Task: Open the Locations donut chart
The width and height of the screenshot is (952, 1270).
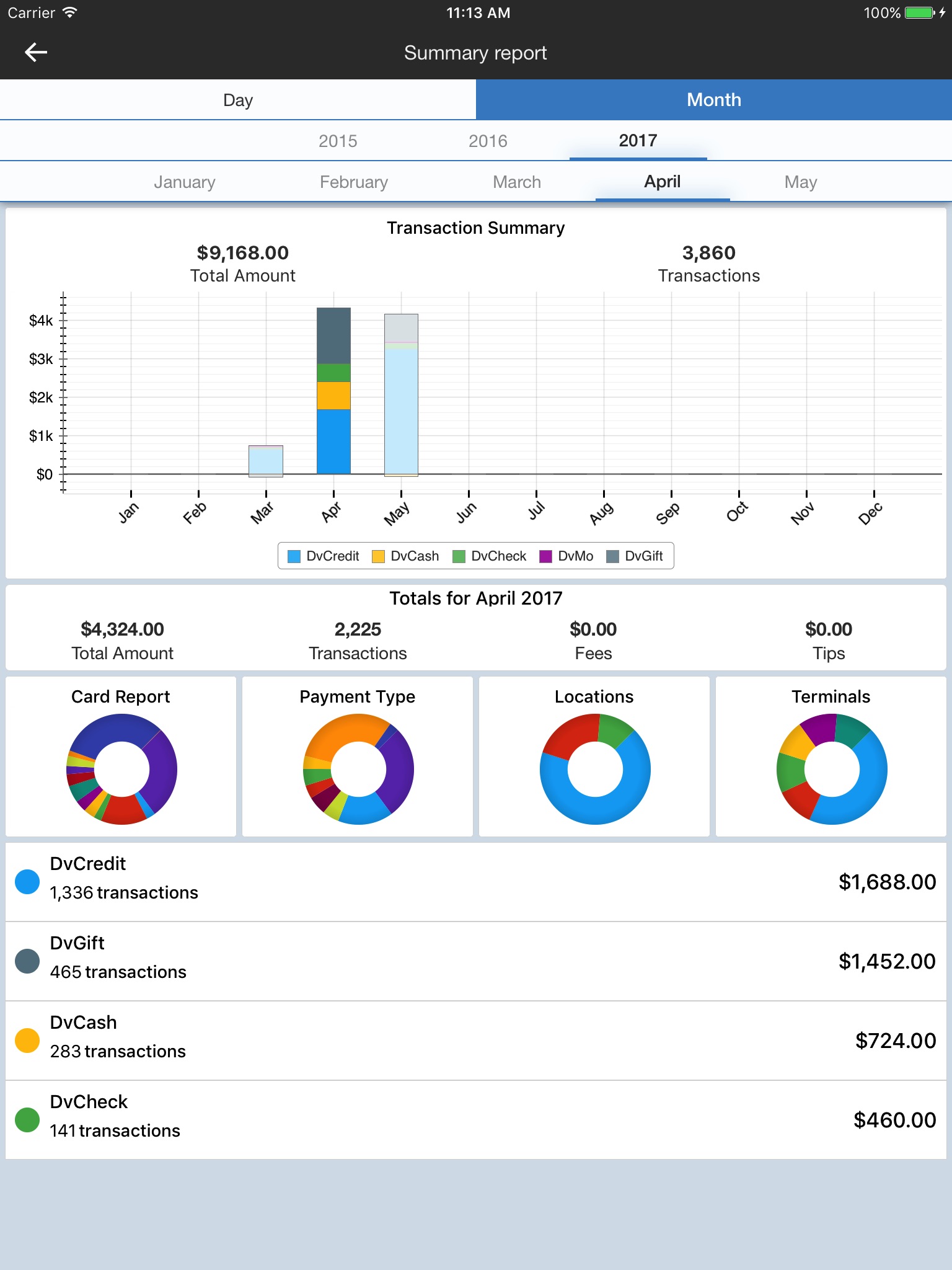Action: click(x=595, y=769)
